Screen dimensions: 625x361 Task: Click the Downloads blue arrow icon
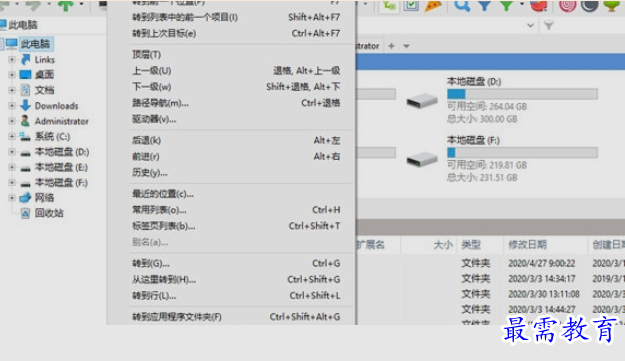[26, 106]
